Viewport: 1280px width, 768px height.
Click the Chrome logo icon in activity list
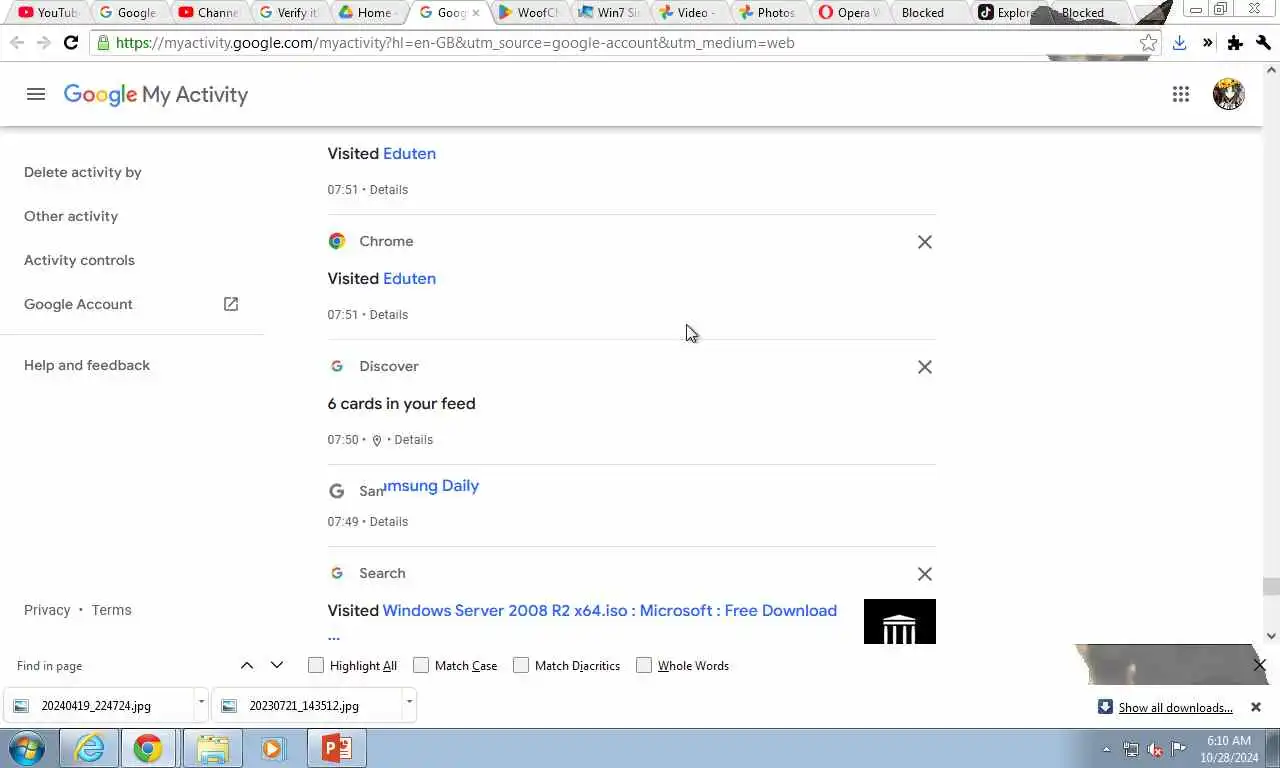[337, 241]
